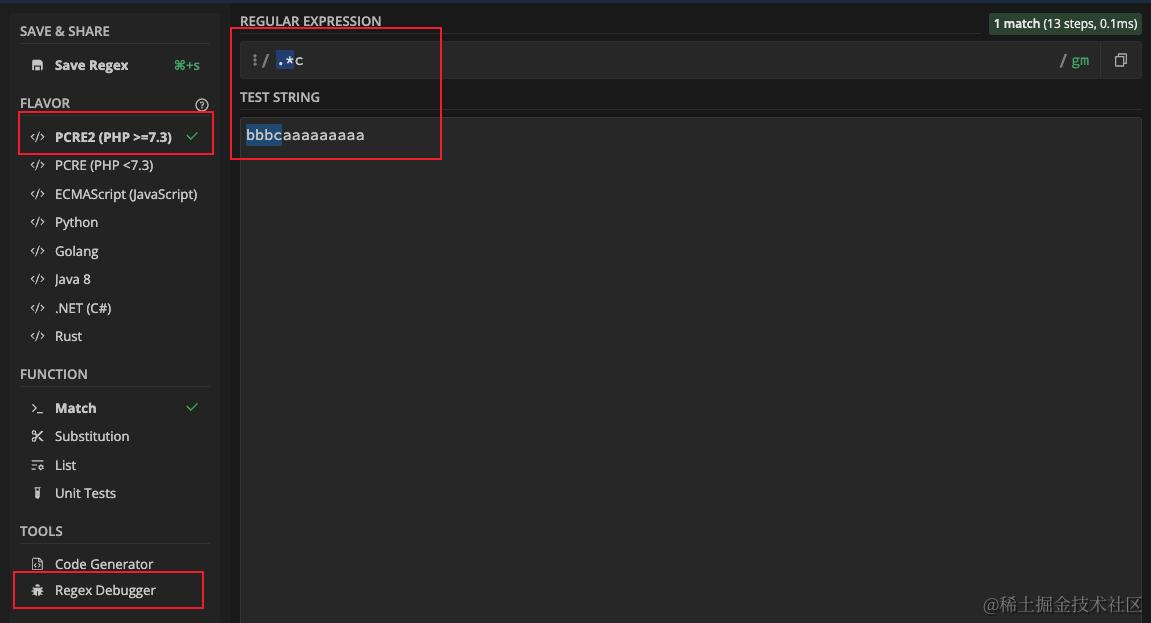The width and height of the screenshot is (1151, 623).
Task: Click the code icon beside PCRE2 flavor
Action: 37,137
